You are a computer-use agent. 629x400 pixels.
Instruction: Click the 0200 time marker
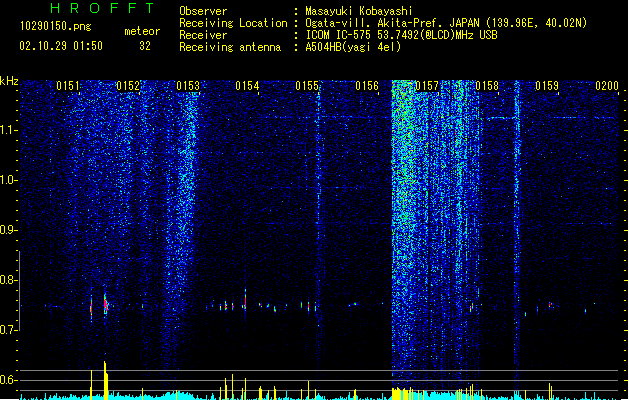coord(607,86)
